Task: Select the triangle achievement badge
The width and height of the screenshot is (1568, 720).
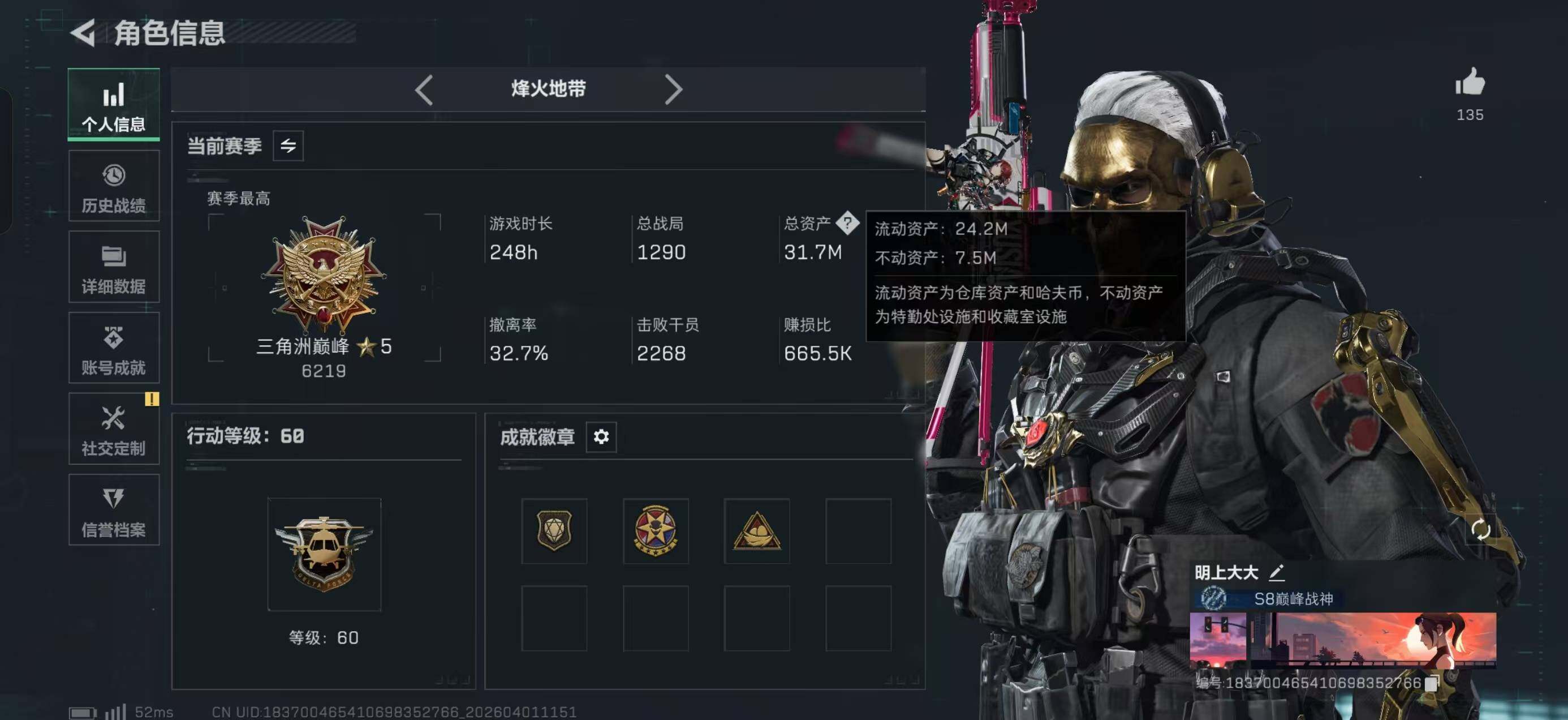Action: click(757, 530)
